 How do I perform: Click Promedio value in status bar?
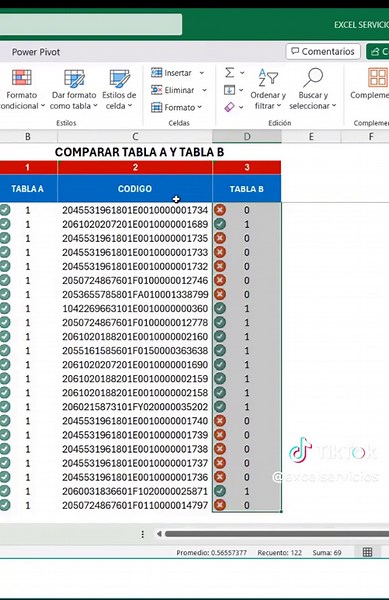pos(212,553)
